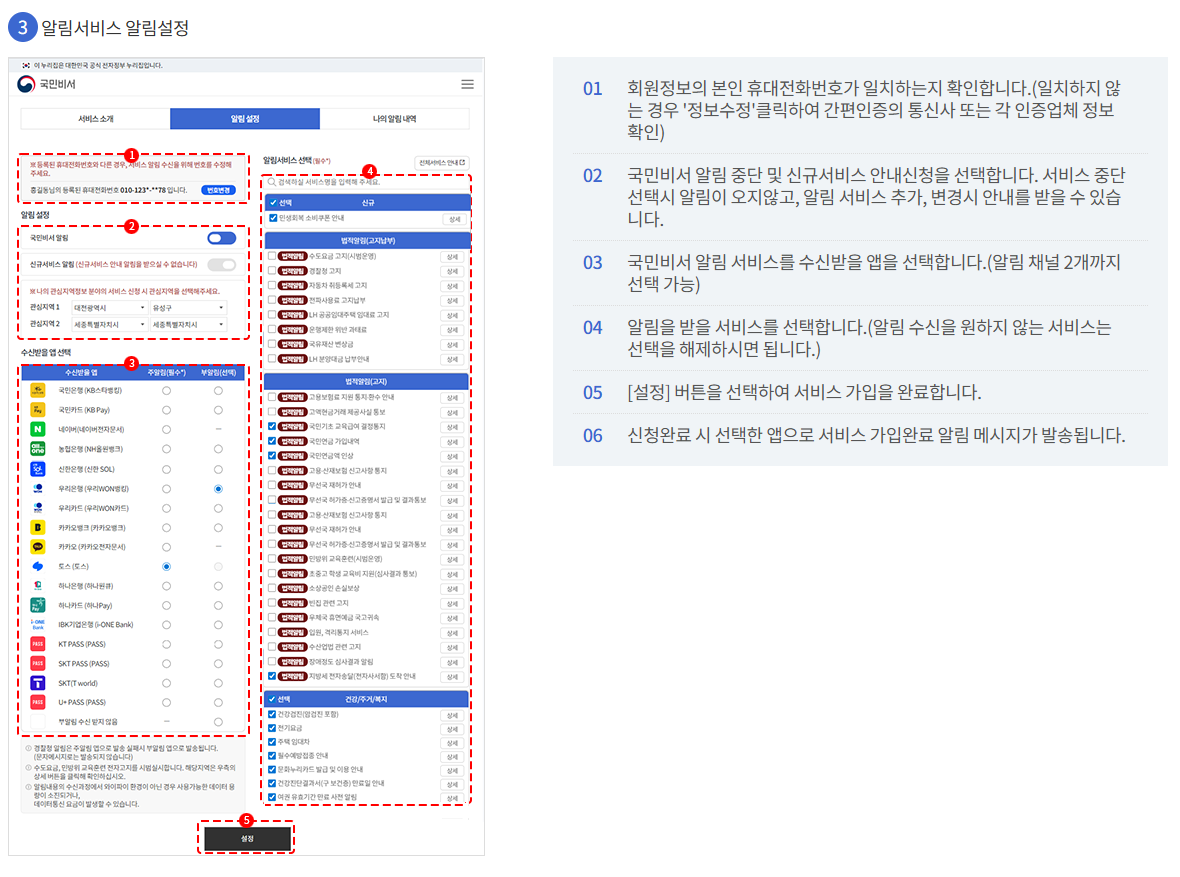This screenshot has width=1180, height=877.
Task: Click text '여권 유효기간 만료 사전 알림'
Action: pyautogui.click(x=318, y=796)
